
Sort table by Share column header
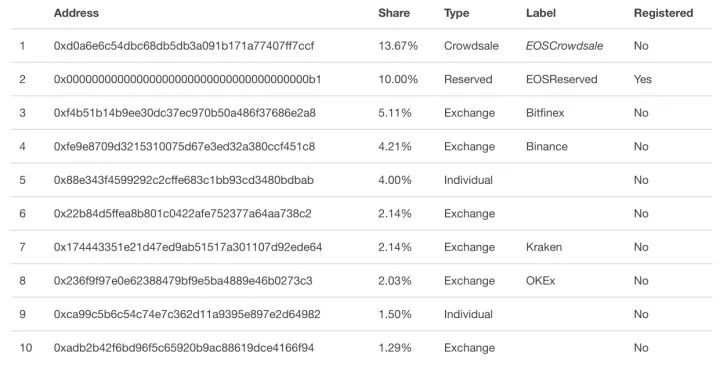coord(394,13)
